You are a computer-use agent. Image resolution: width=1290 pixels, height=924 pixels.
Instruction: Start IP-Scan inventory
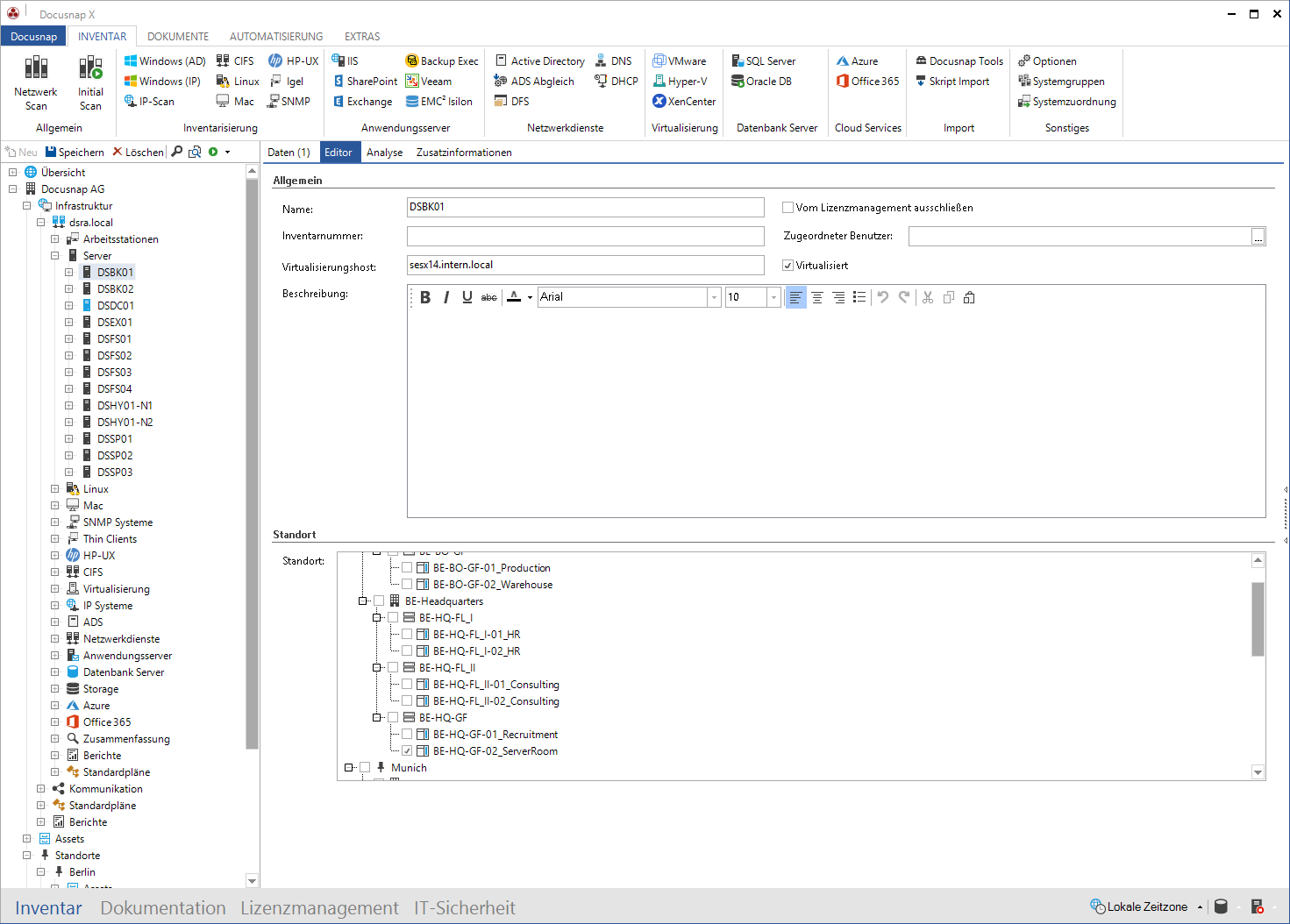(x=149, y=102)
